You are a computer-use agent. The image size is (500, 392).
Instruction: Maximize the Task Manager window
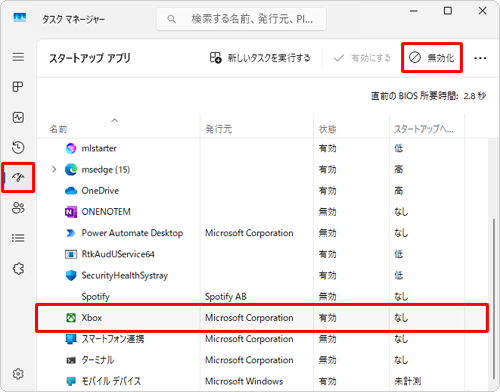coord(448,11)
